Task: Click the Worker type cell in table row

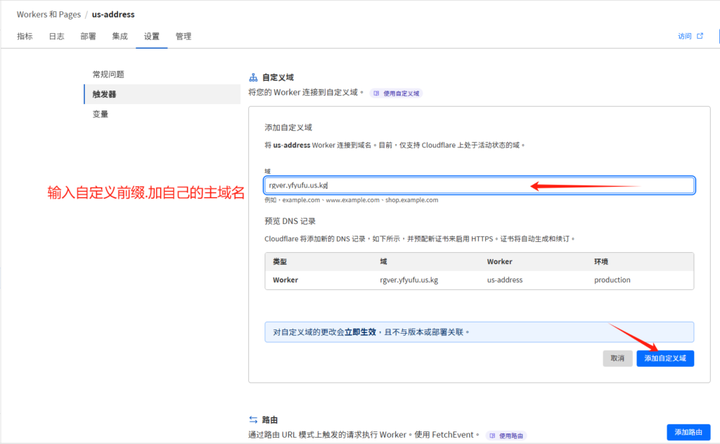Action: coord(285,280)
